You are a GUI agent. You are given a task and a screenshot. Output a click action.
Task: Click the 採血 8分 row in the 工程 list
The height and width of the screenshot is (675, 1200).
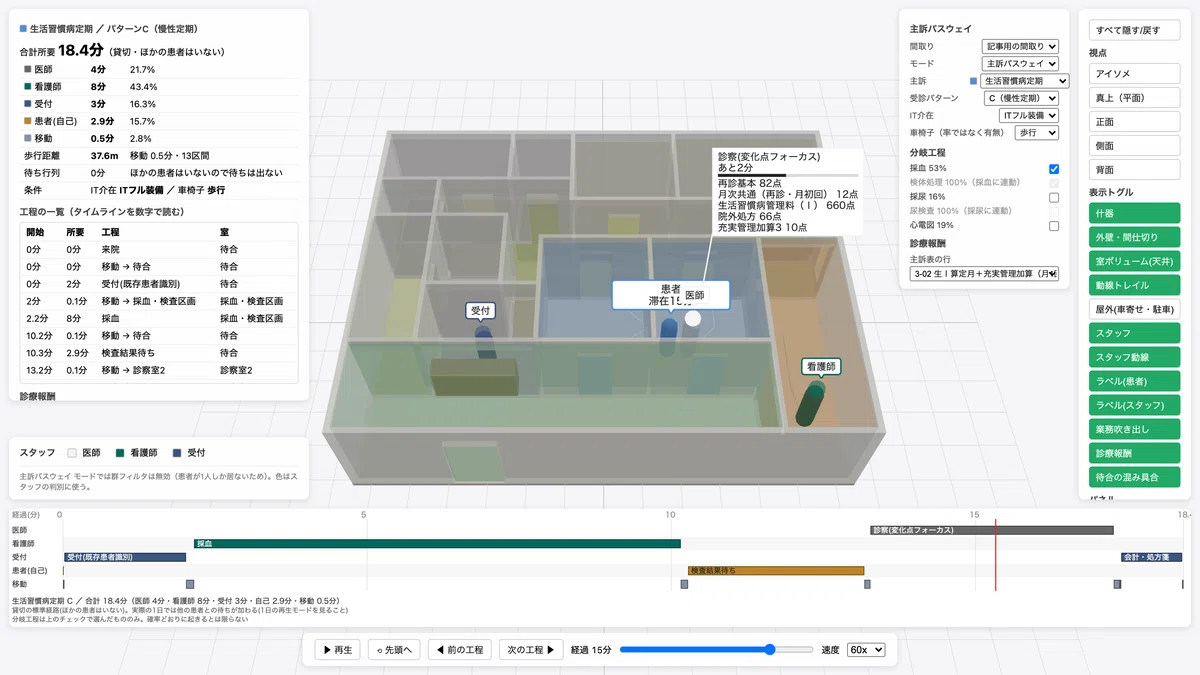tap(158, 318)
